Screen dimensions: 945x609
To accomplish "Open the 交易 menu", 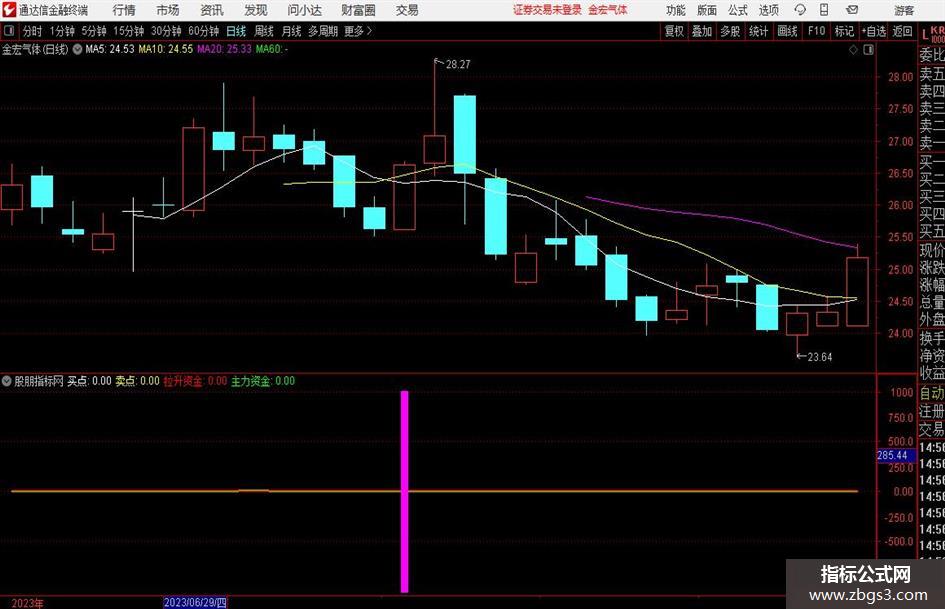I will [407, 10].
